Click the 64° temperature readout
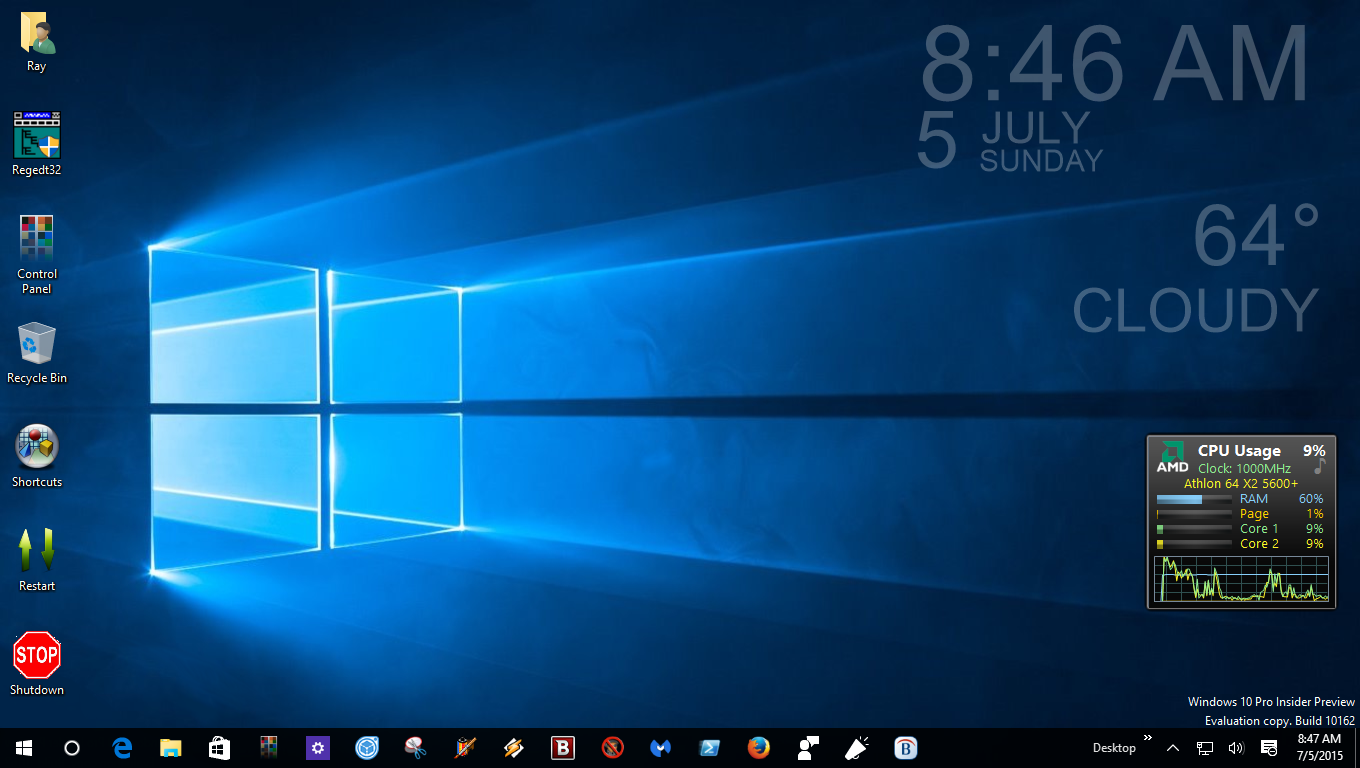This screenshot has width=1360, height=768. pos(1256,236)
